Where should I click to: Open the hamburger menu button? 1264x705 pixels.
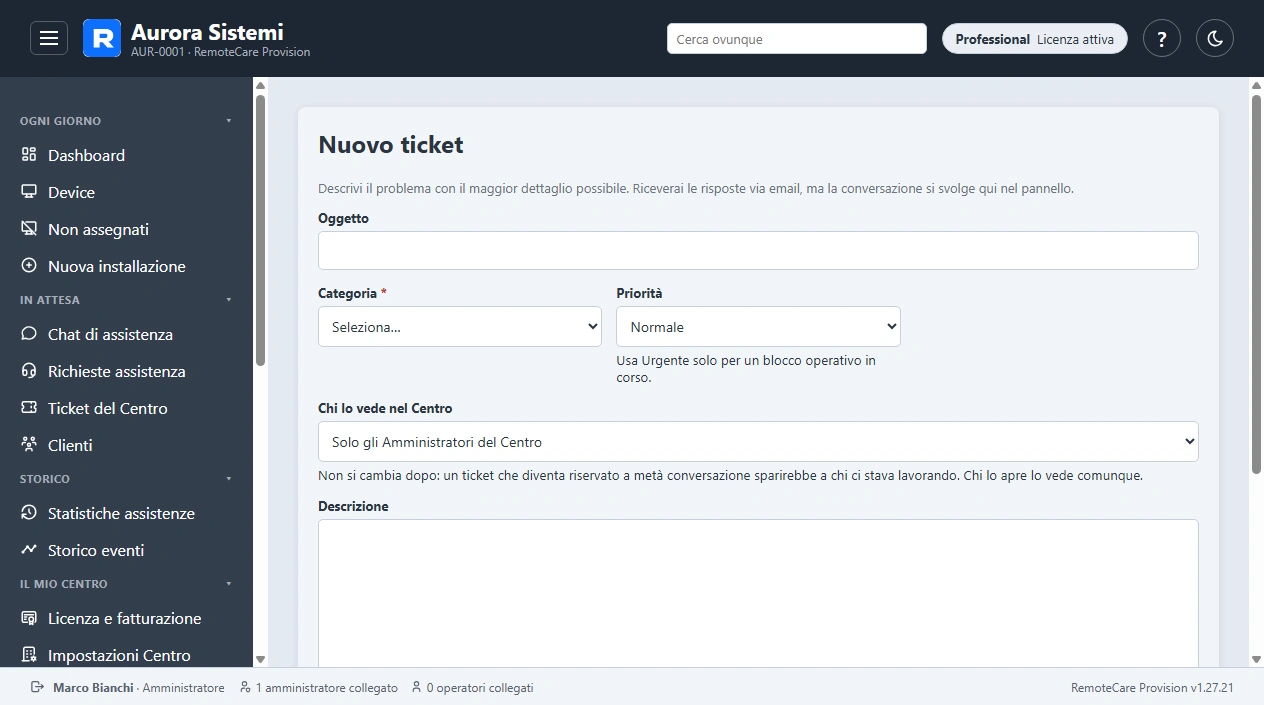[49, 38]
